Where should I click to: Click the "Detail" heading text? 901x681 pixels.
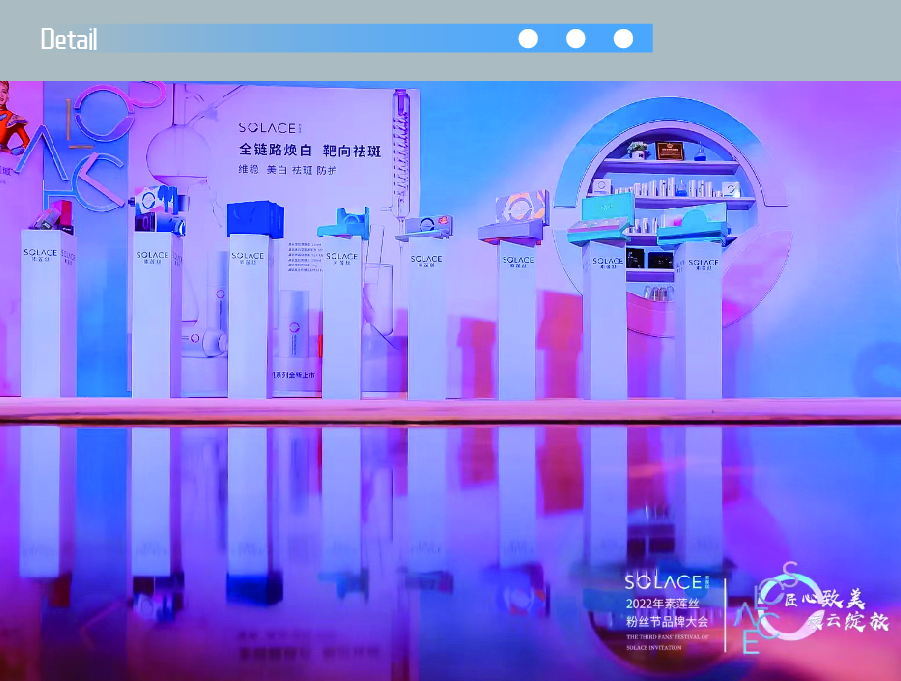coord(69,40)
